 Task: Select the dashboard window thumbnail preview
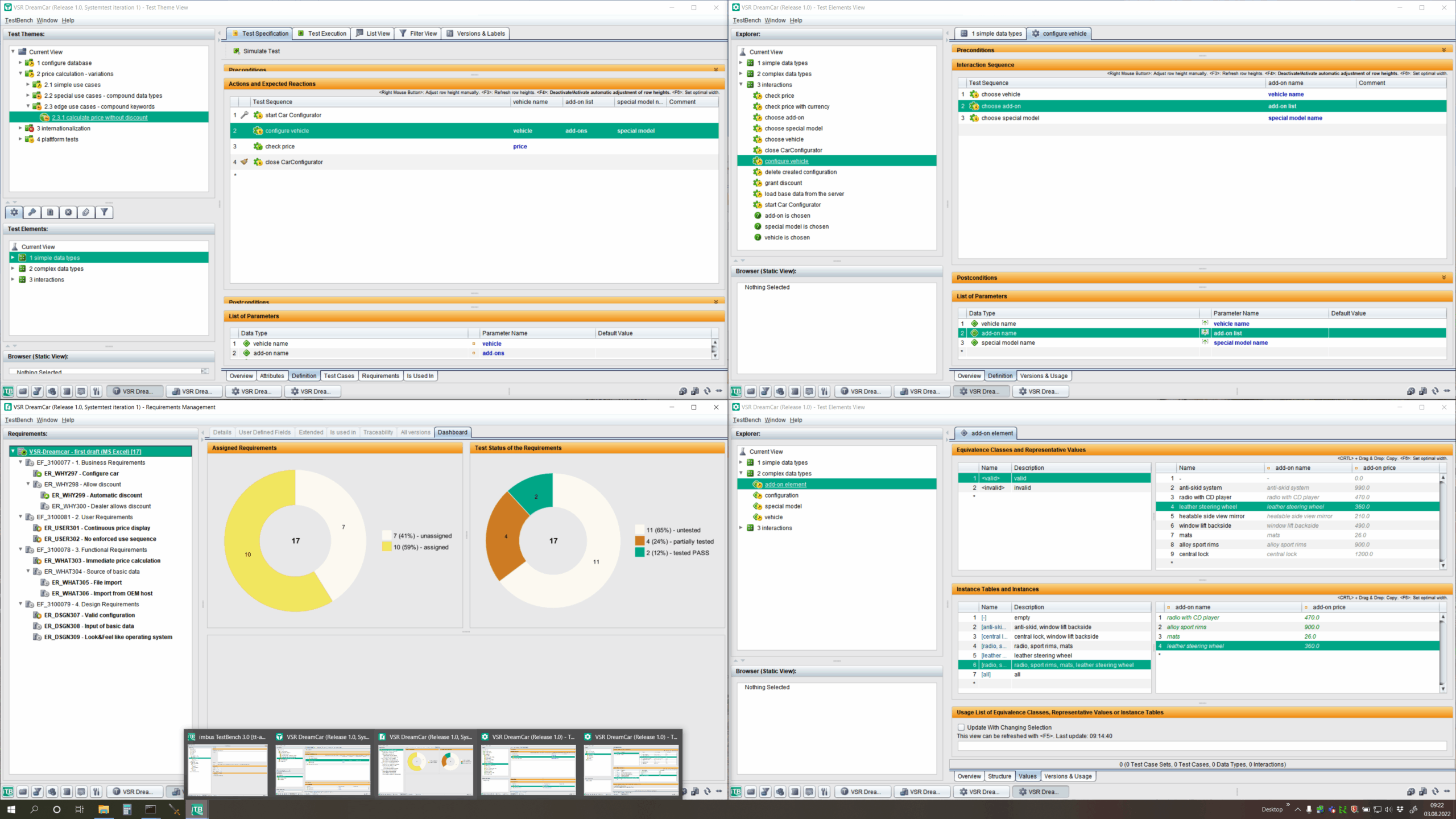425,770
